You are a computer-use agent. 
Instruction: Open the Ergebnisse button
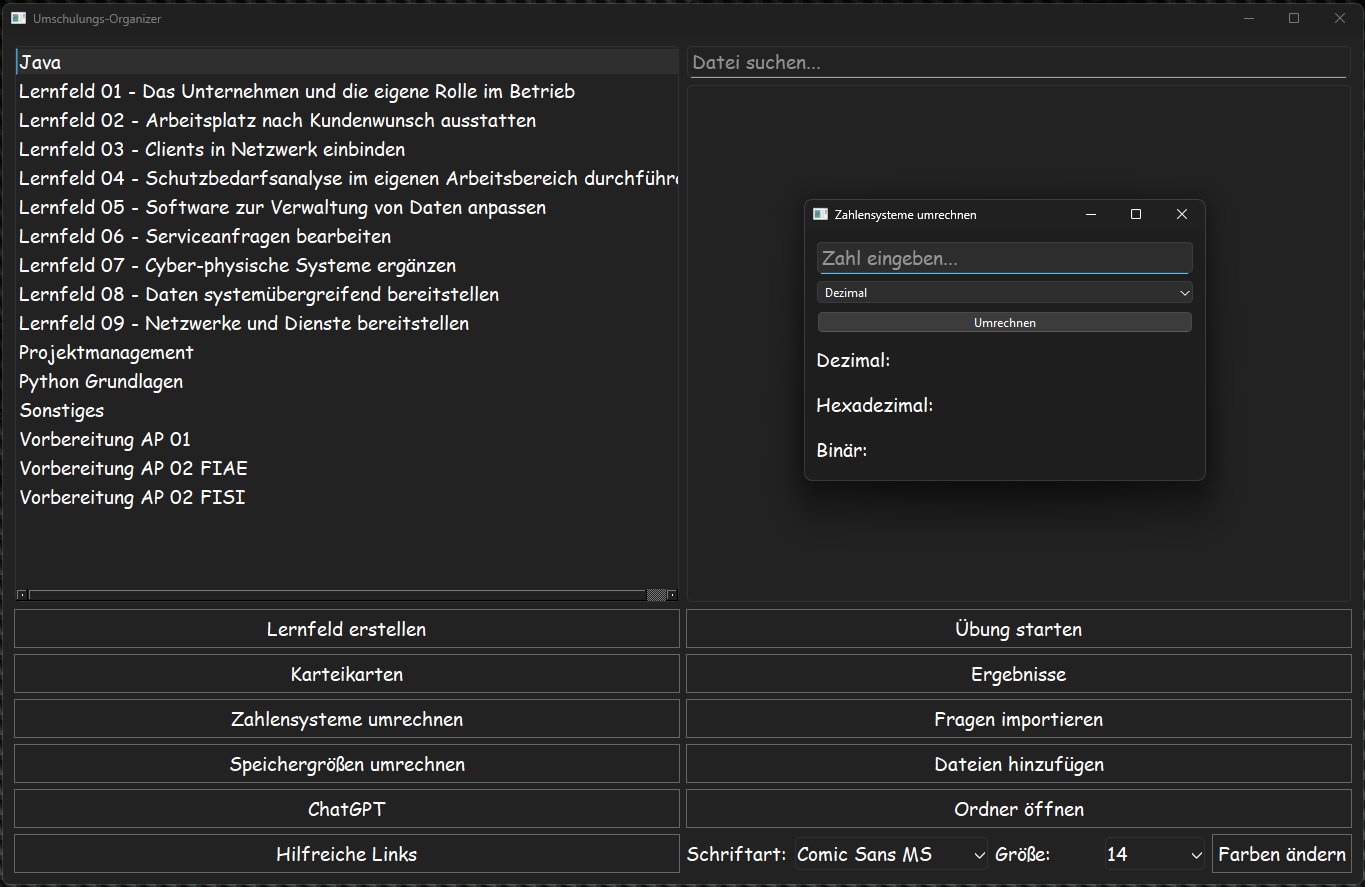(x=1019, y=674)
